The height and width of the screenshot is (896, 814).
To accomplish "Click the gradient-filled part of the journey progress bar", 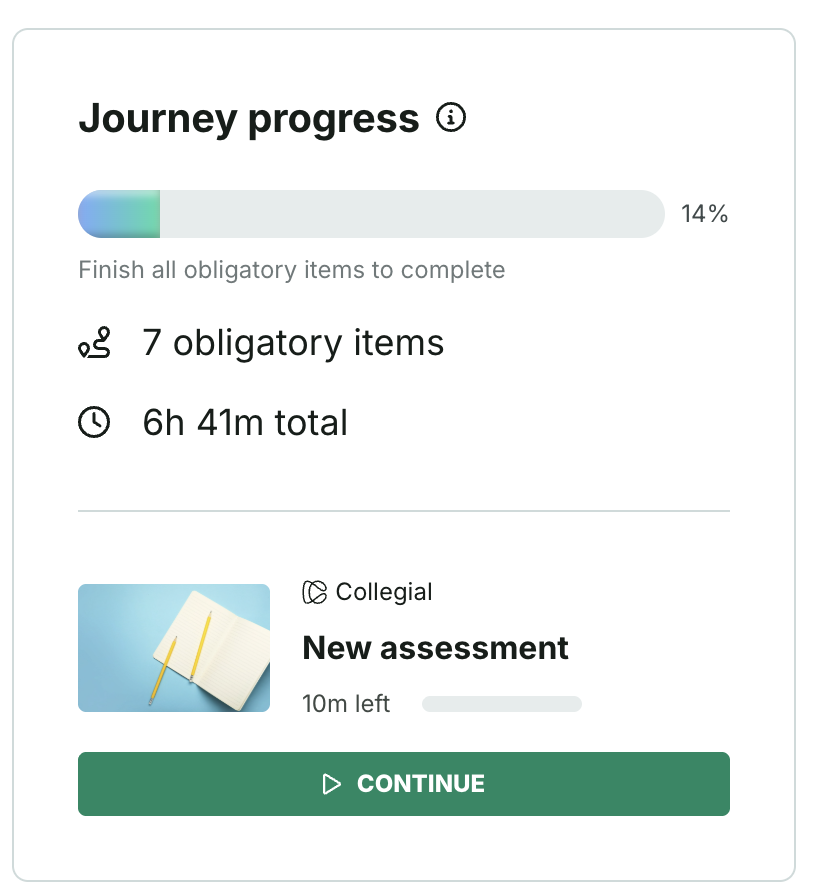I will click(119, 214).
